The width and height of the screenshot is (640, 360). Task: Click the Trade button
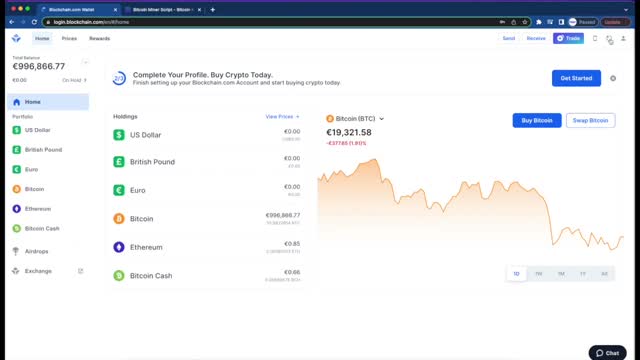pyautogui.click(x=569, y=38)
